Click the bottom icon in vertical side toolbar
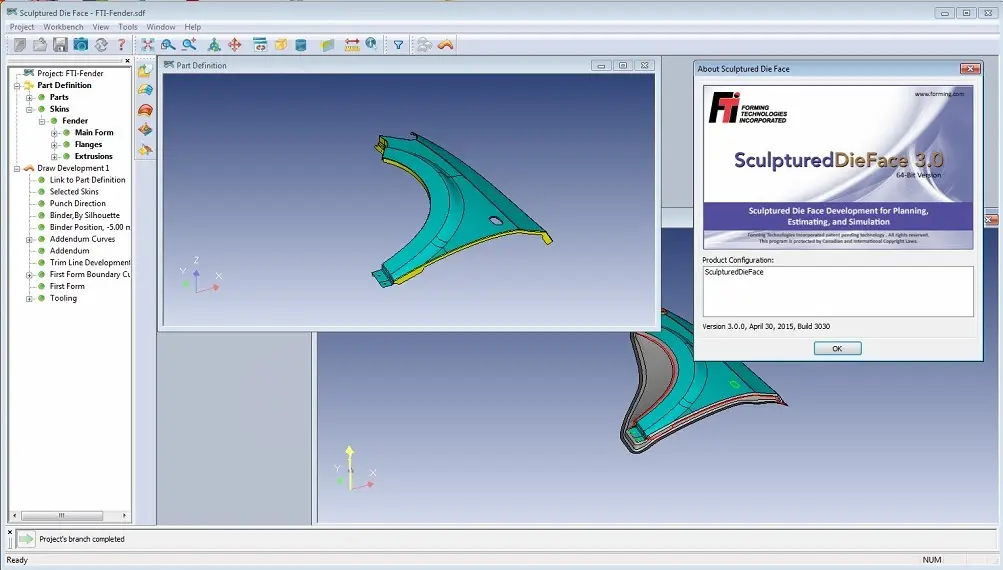This screenshot has width=1003, height=570. [145, 150]
